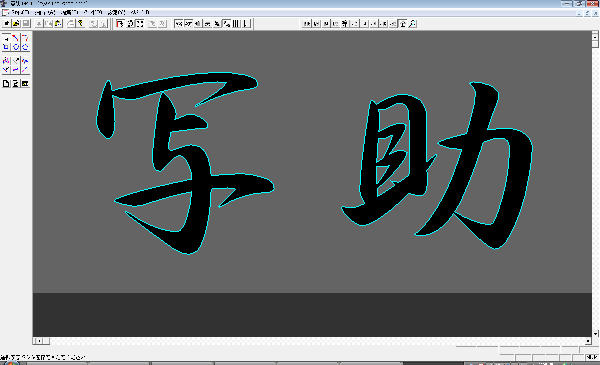Choose the pink diagonal segment tool
The image size is (600, 365).
(25, 70)
